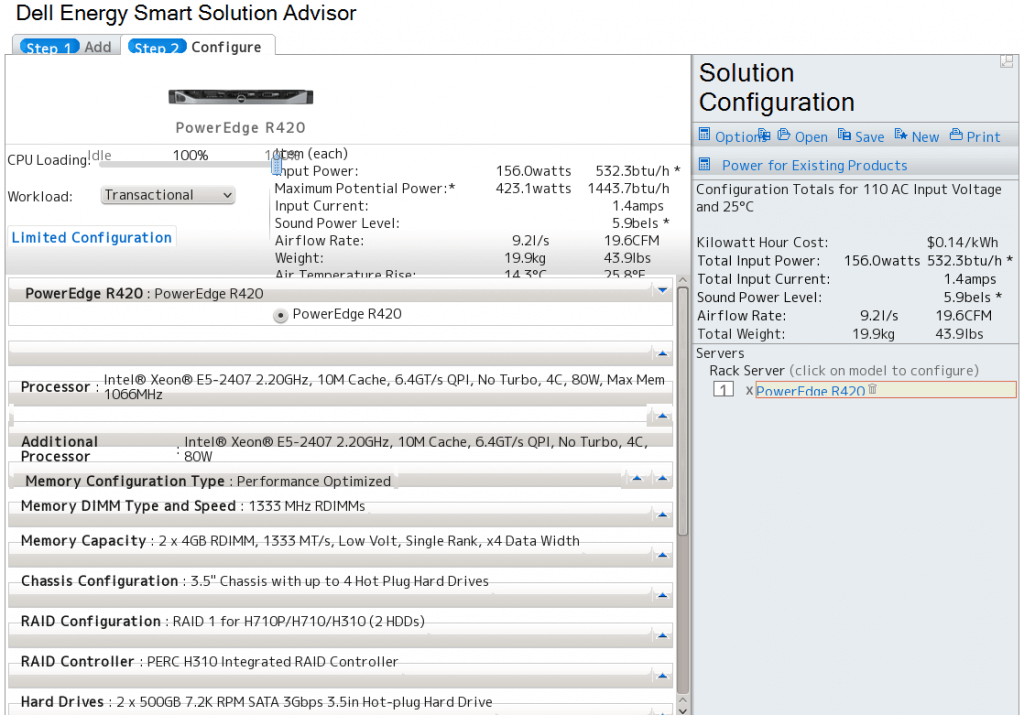
Task: Click the configuration list scrollbar up arrow
Action: (x=682, y=280)
